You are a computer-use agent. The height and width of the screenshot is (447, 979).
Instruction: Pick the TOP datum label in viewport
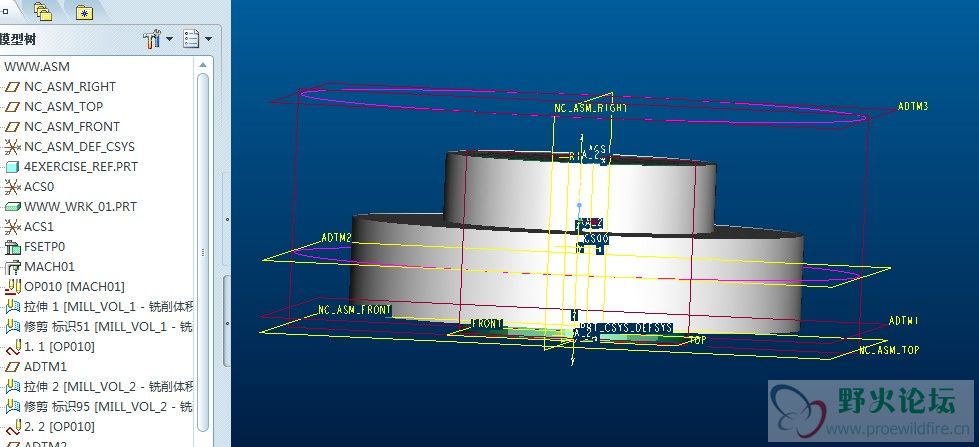(697, 340)
